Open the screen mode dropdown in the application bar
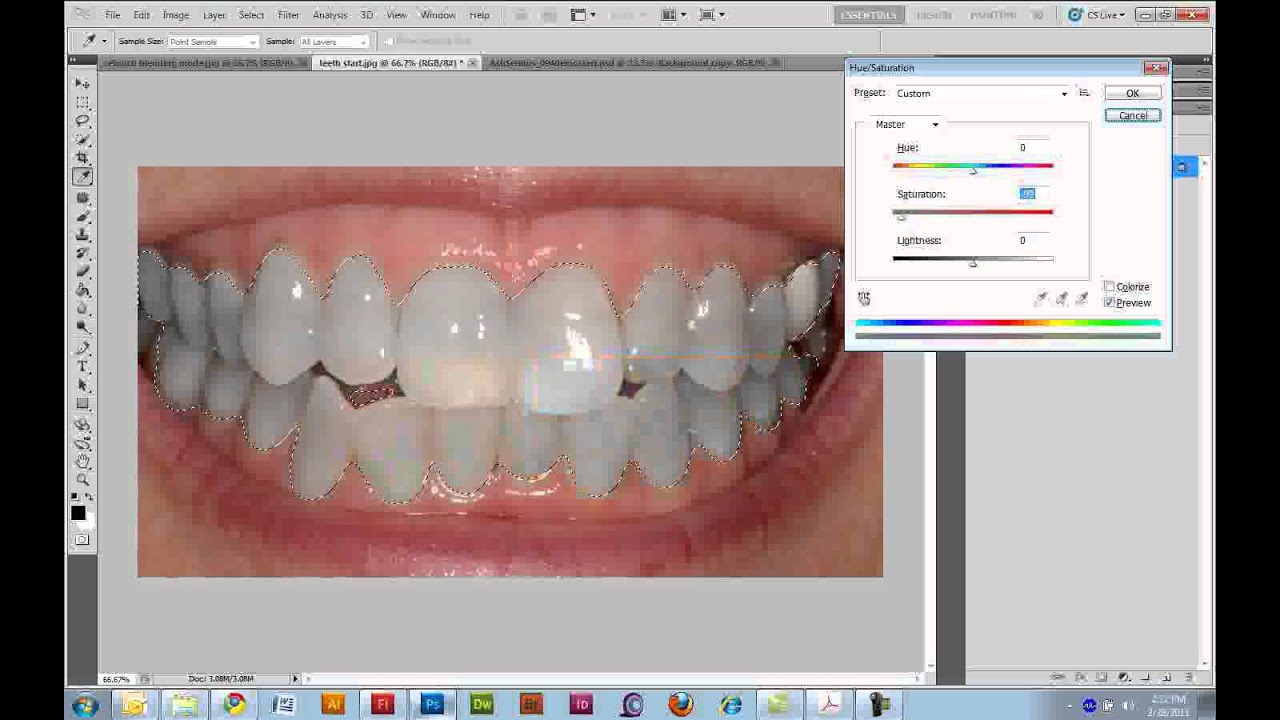This screenshot has width=1280, height=720. (x=711, y=15)
